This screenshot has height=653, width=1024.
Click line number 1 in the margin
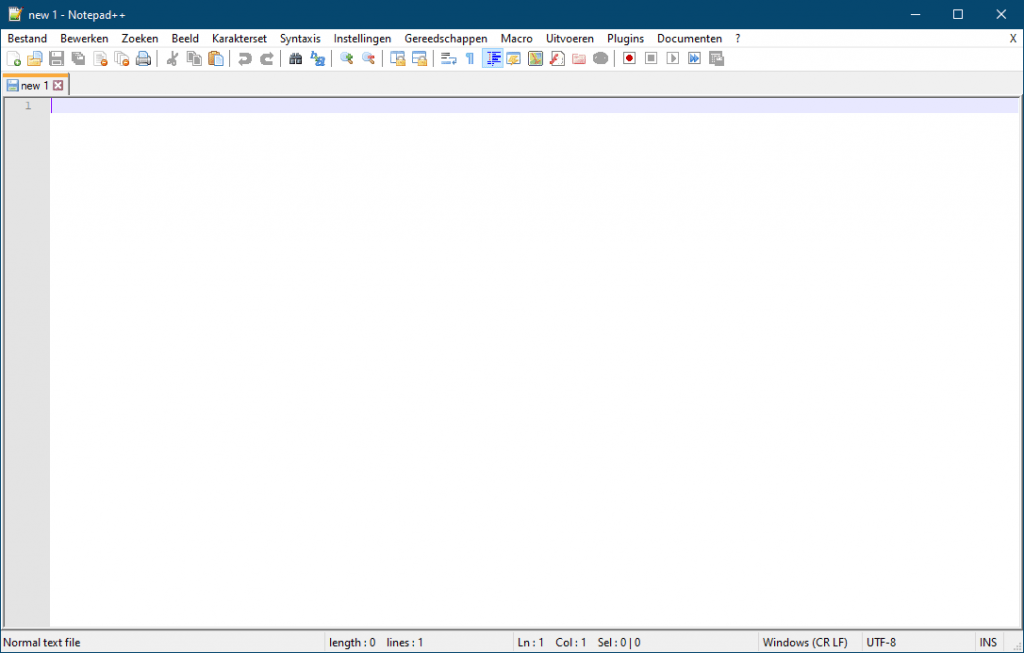click(x=27, y=105)
